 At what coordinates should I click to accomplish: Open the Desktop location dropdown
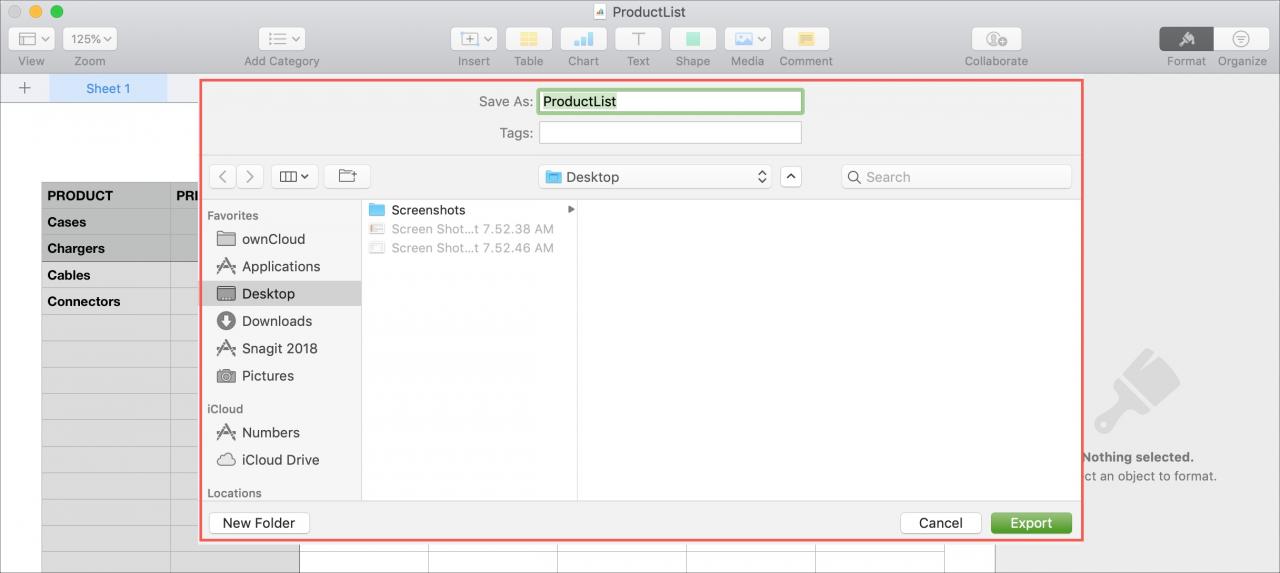(x=655, y=177)
